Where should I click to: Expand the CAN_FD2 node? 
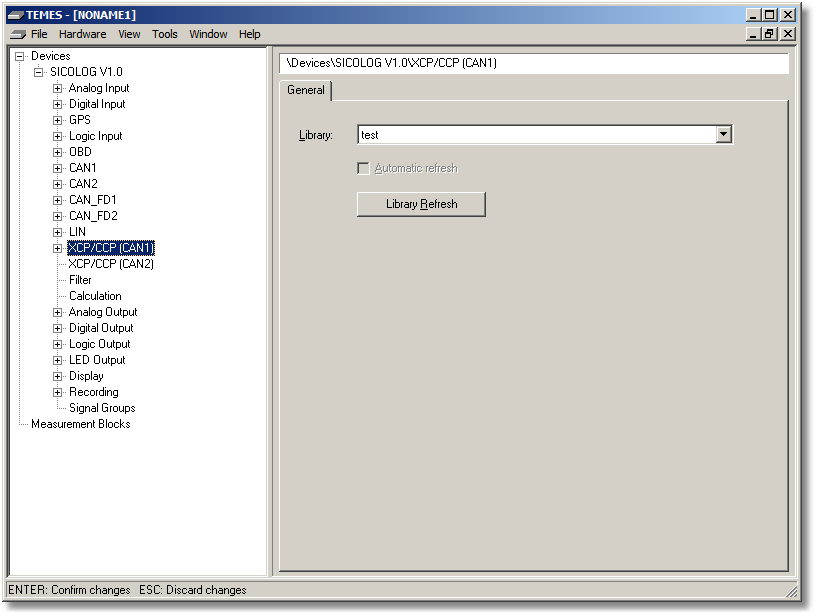58,216
